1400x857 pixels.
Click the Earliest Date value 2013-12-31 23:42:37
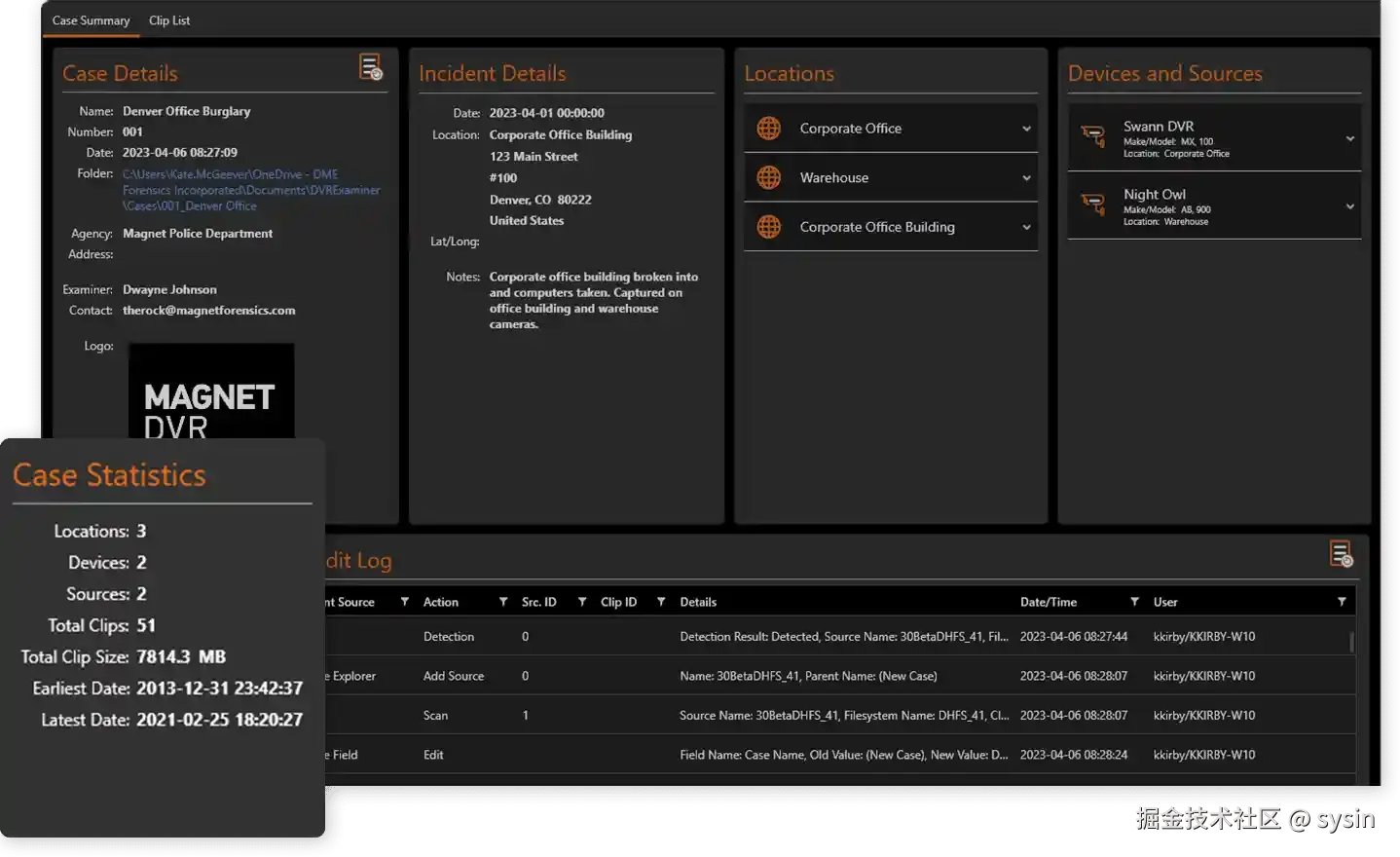click(x=219, y=689)
